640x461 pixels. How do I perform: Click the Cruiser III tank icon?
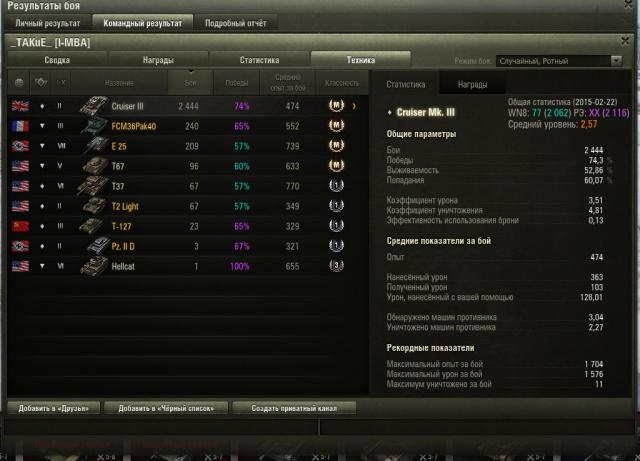coord(93,106)
